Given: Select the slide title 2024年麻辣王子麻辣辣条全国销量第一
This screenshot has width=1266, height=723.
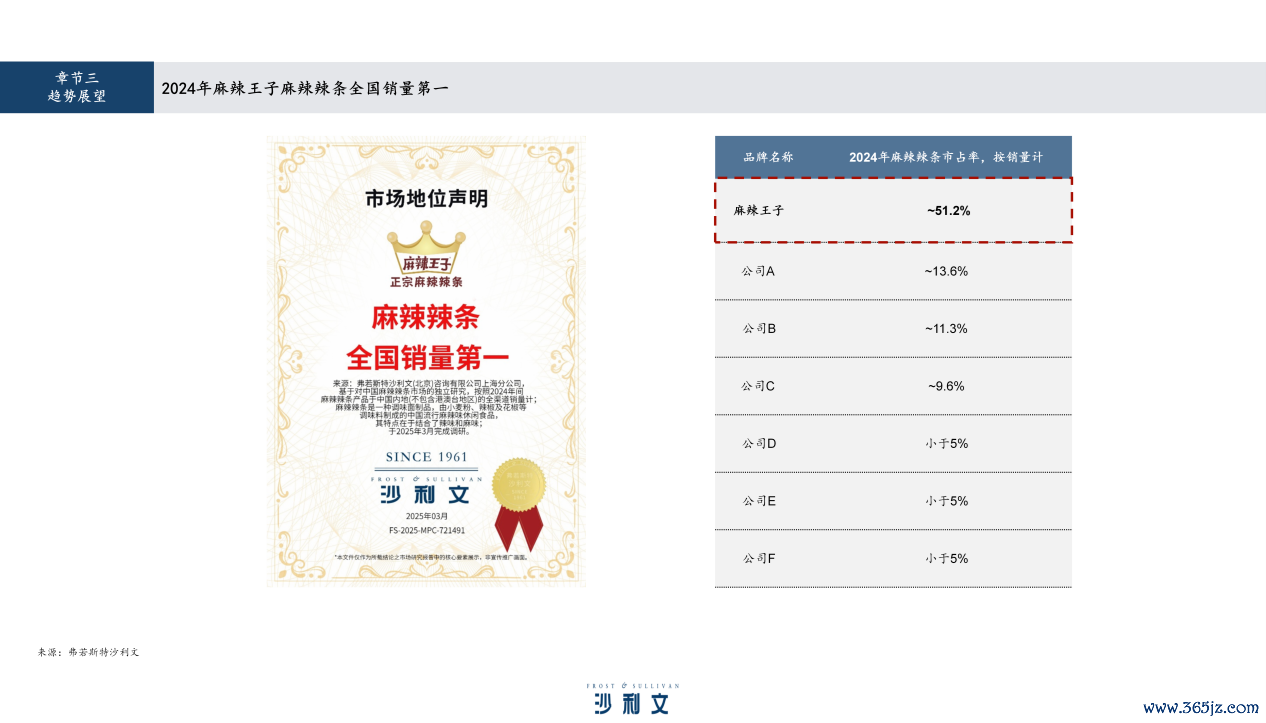Looking at the screenshot, I should point(305,88).
